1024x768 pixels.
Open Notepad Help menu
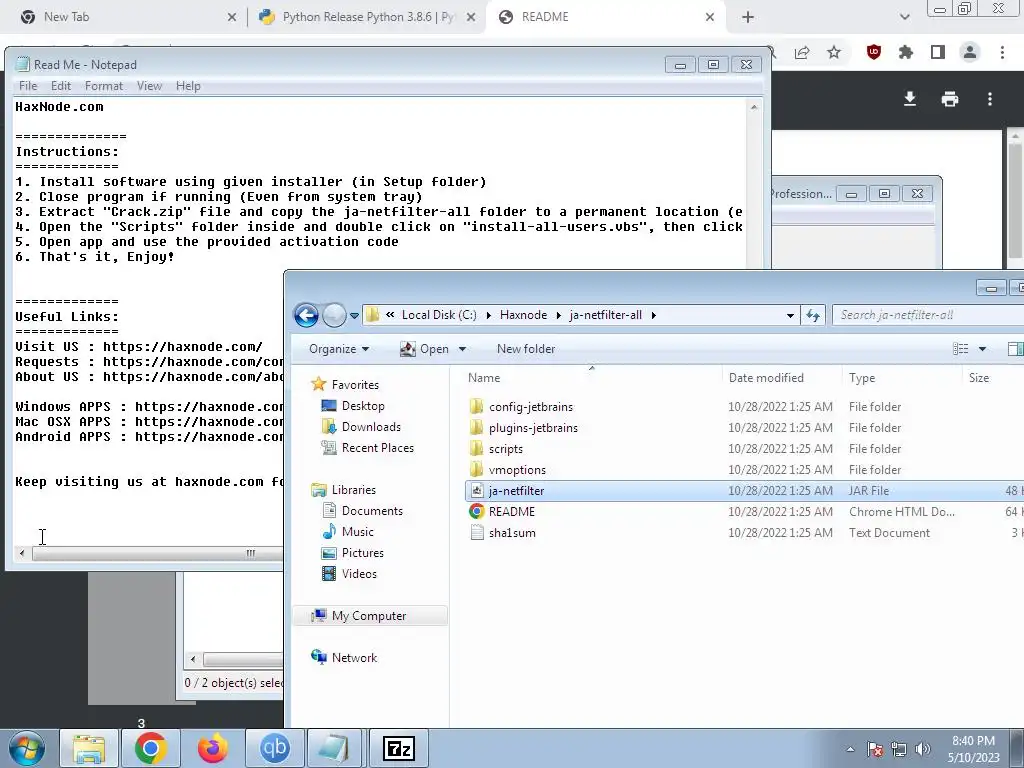(x=188, y=86)
